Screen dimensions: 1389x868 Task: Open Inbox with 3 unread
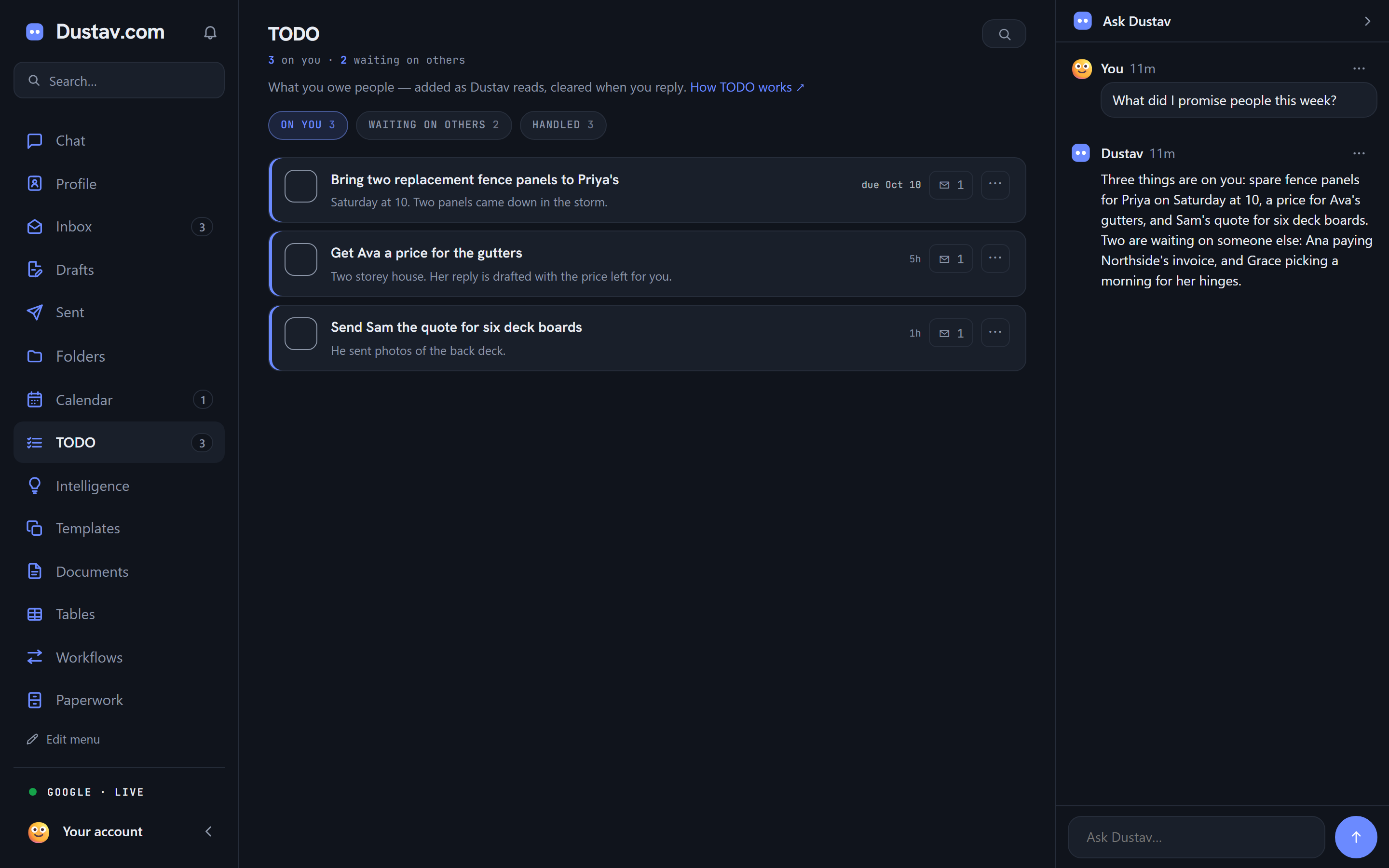[119, 227]
